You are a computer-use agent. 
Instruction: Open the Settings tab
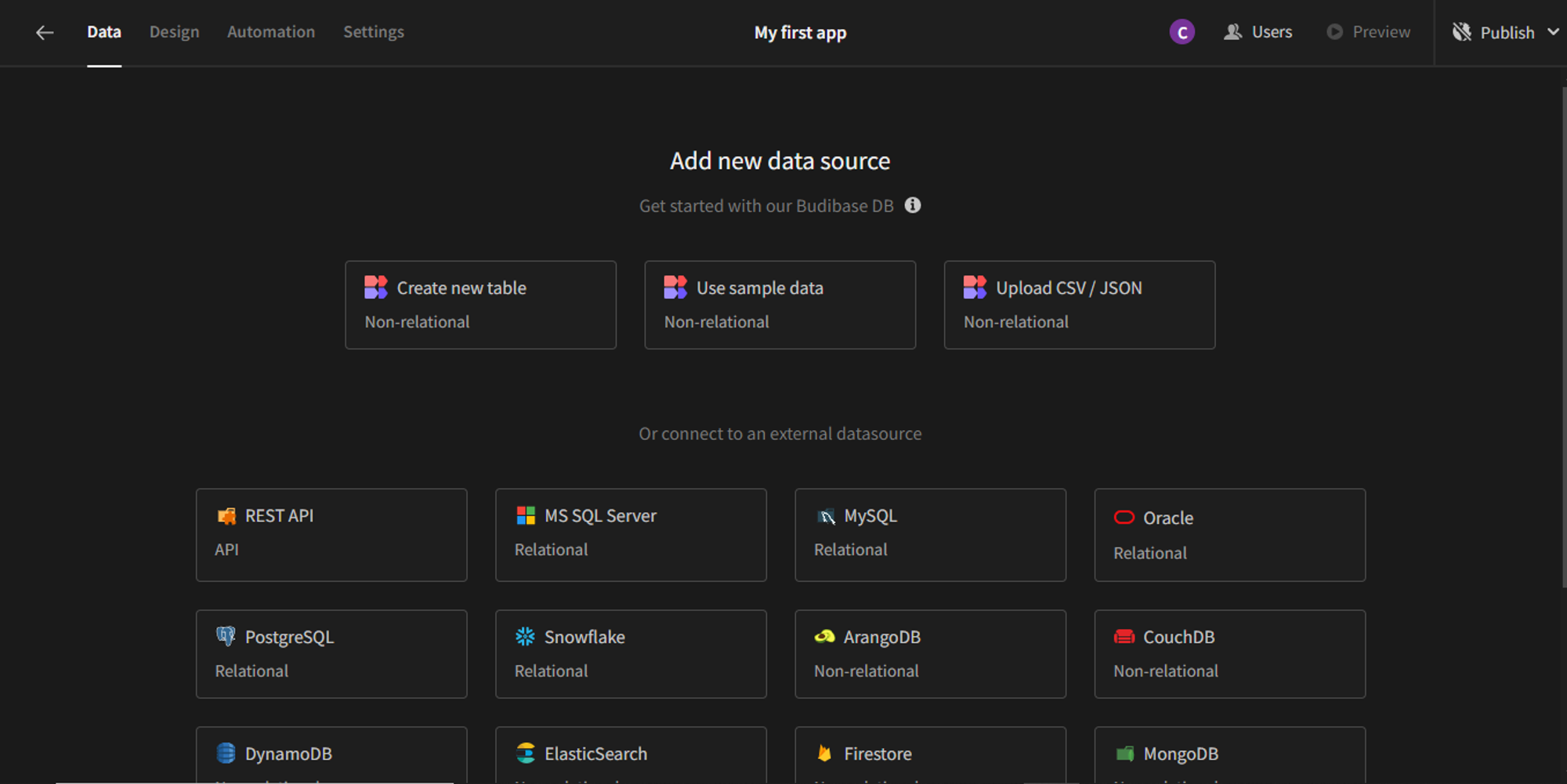coord(374,32)
